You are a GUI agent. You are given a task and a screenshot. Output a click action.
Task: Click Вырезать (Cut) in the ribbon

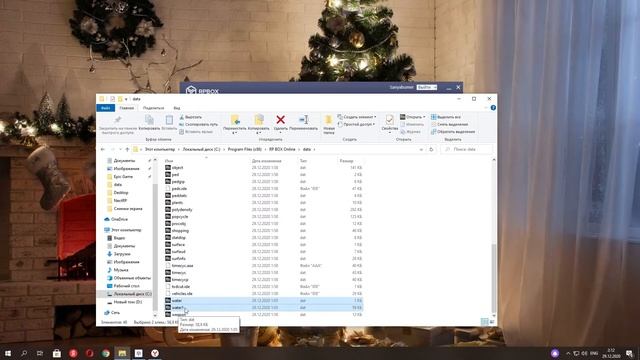pos(191,117)
